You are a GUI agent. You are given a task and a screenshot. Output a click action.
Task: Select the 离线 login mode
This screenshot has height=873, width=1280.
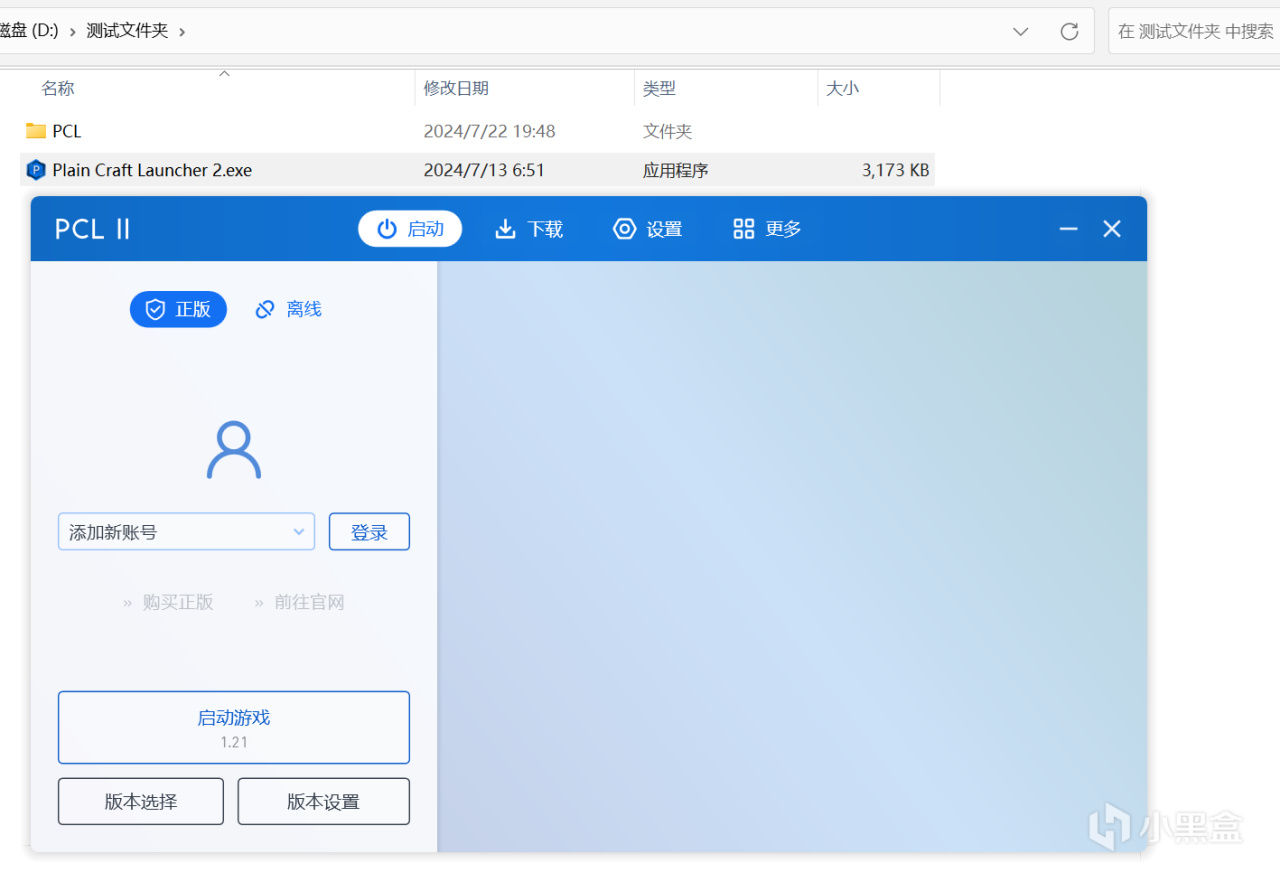pyautogui.click(x=288, y=310)
